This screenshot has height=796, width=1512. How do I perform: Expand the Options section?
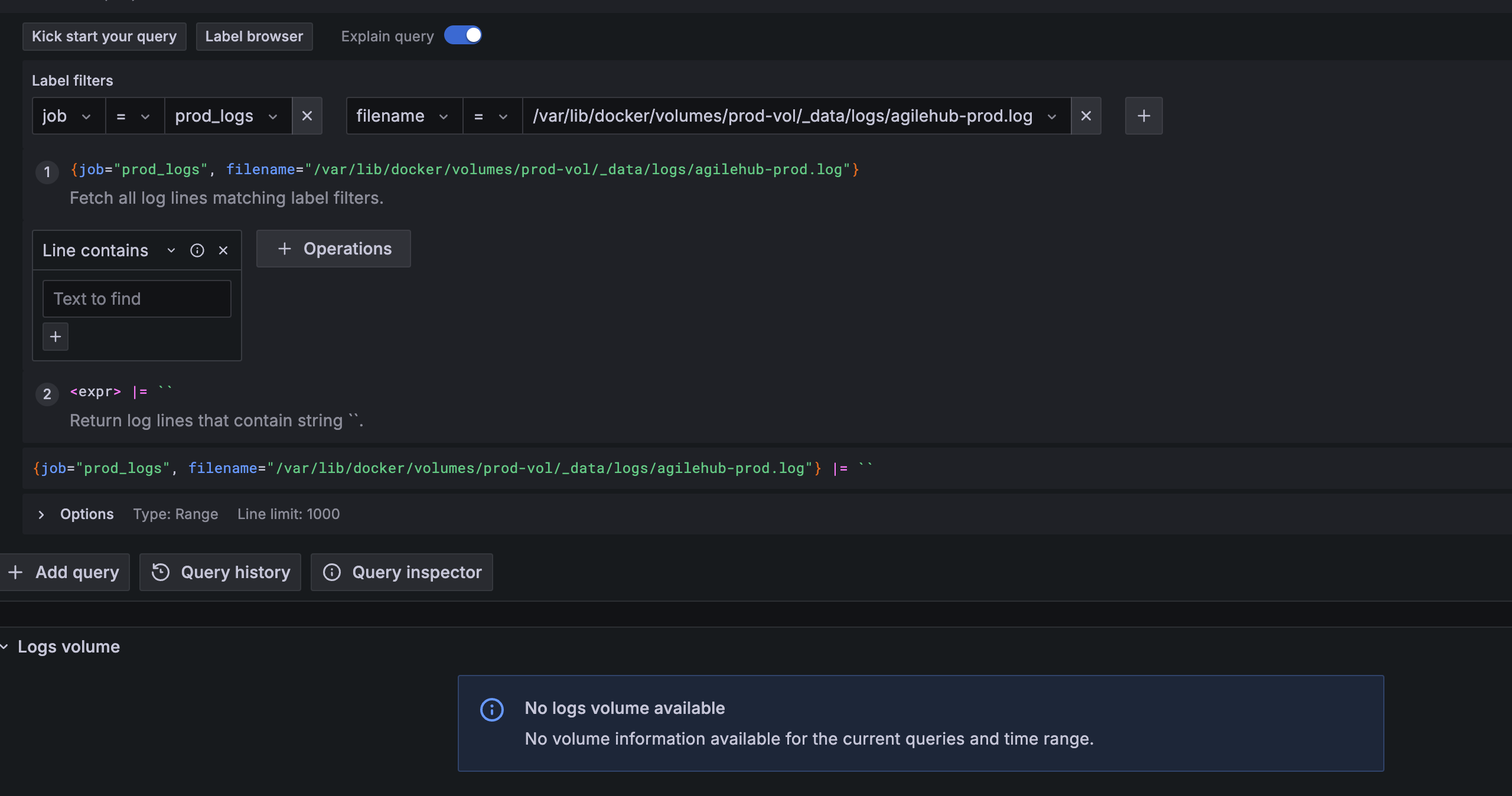[41, 514]
